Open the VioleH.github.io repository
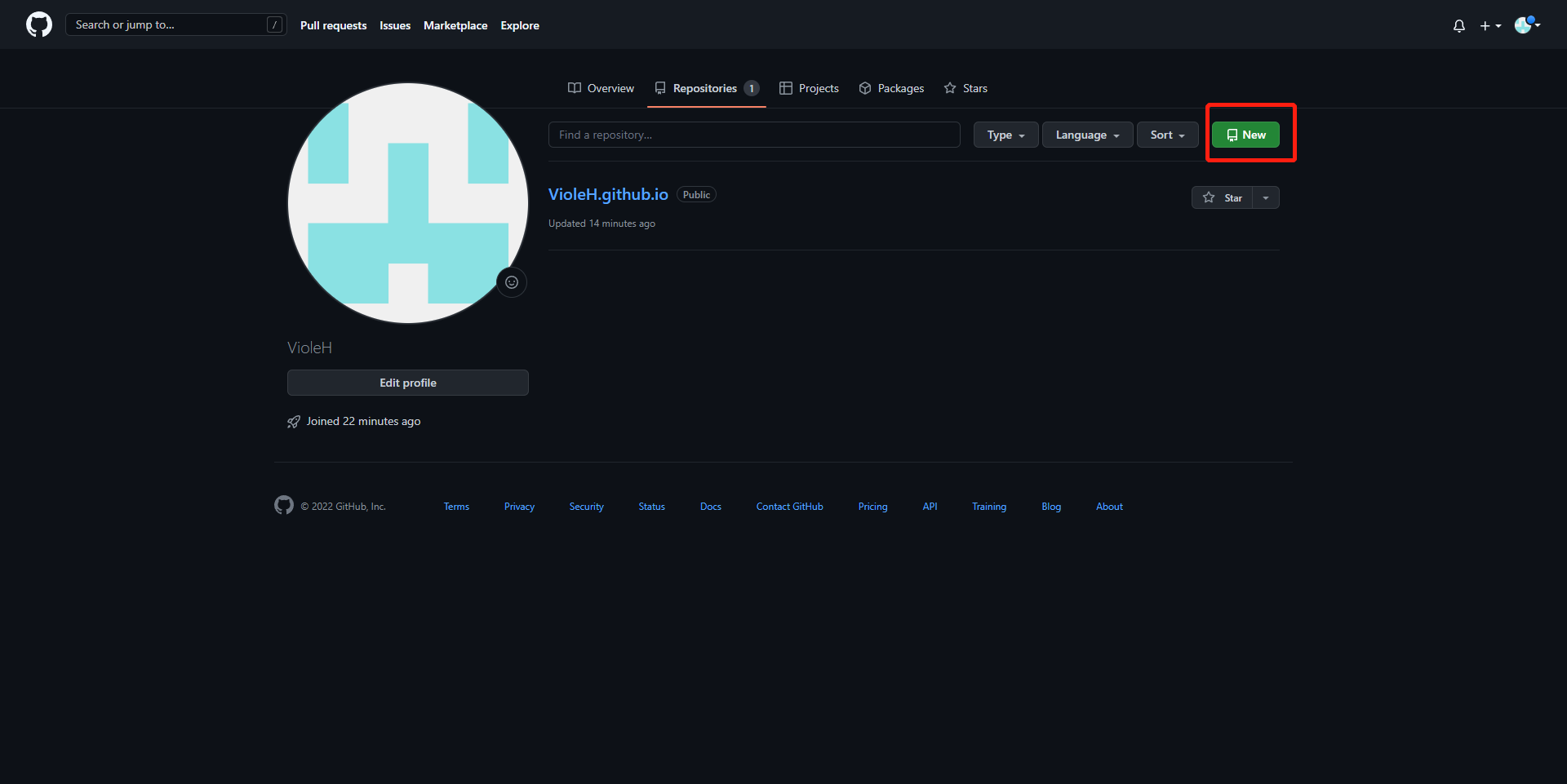 [608, 194]
